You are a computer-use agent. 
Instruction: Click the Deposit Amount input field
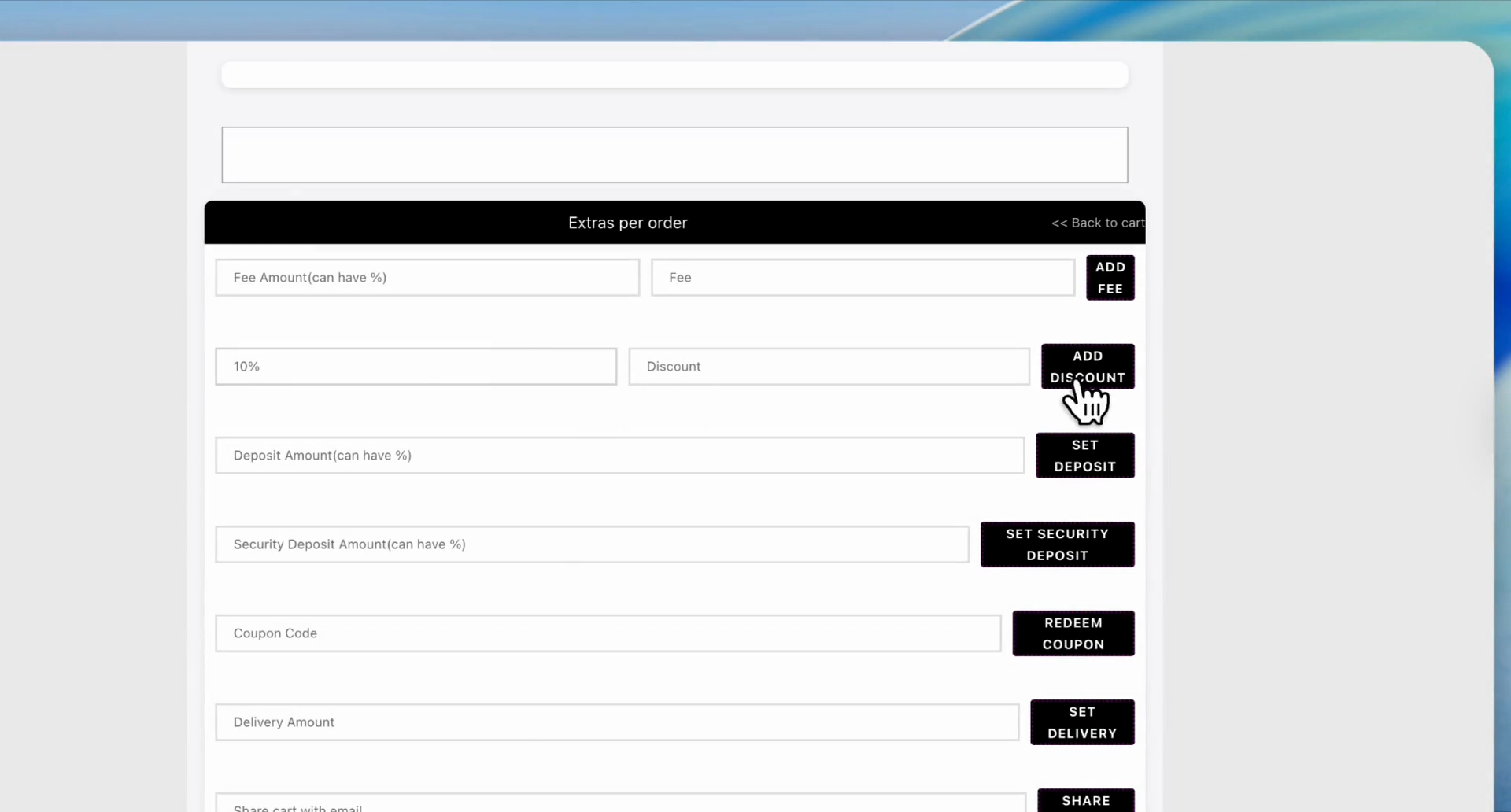pos(619,455)
